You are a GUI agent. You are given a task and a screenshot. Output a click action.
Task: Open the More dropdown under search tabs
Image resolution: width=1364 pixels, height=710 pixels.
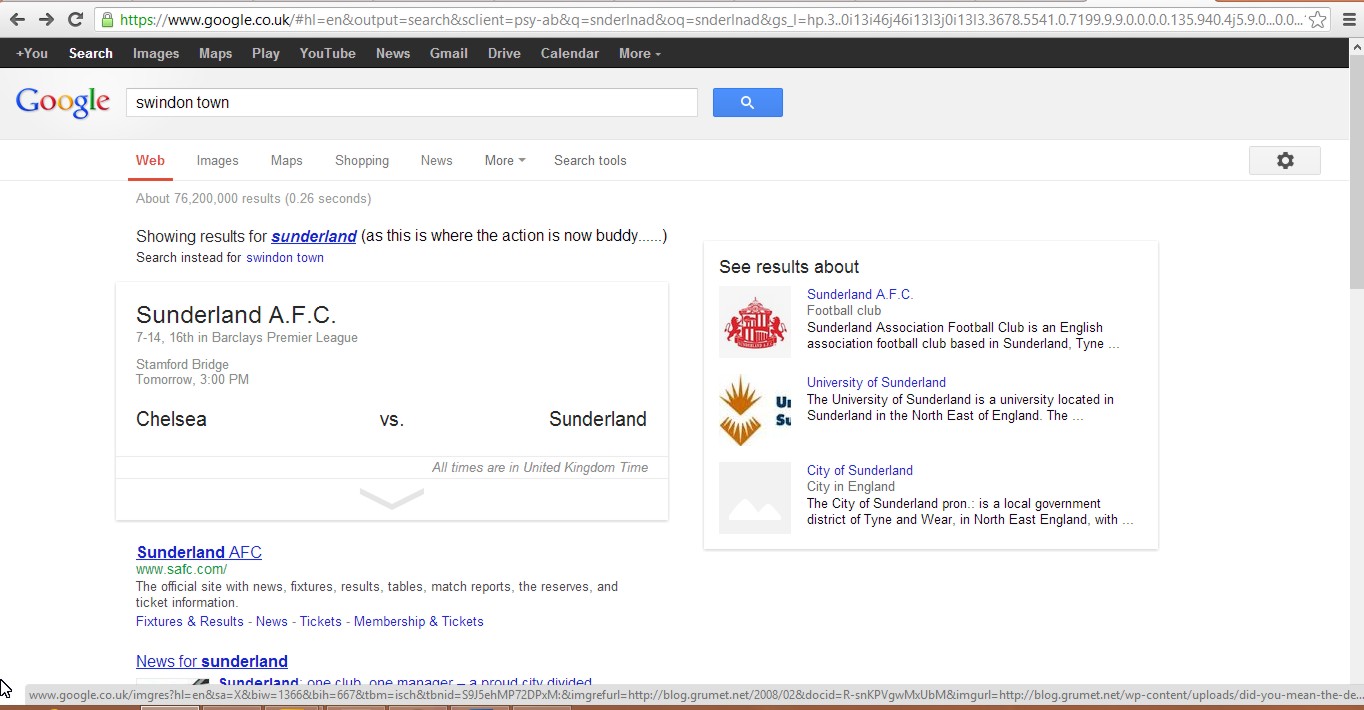point(504,160)
